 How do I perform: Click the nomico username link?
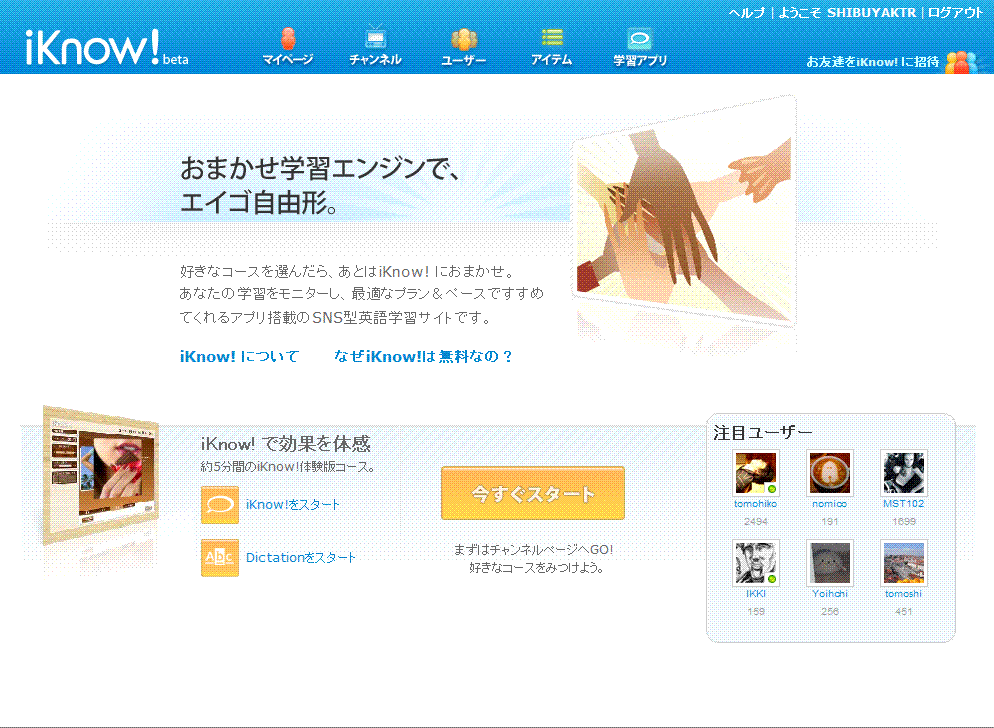point(830,504)
